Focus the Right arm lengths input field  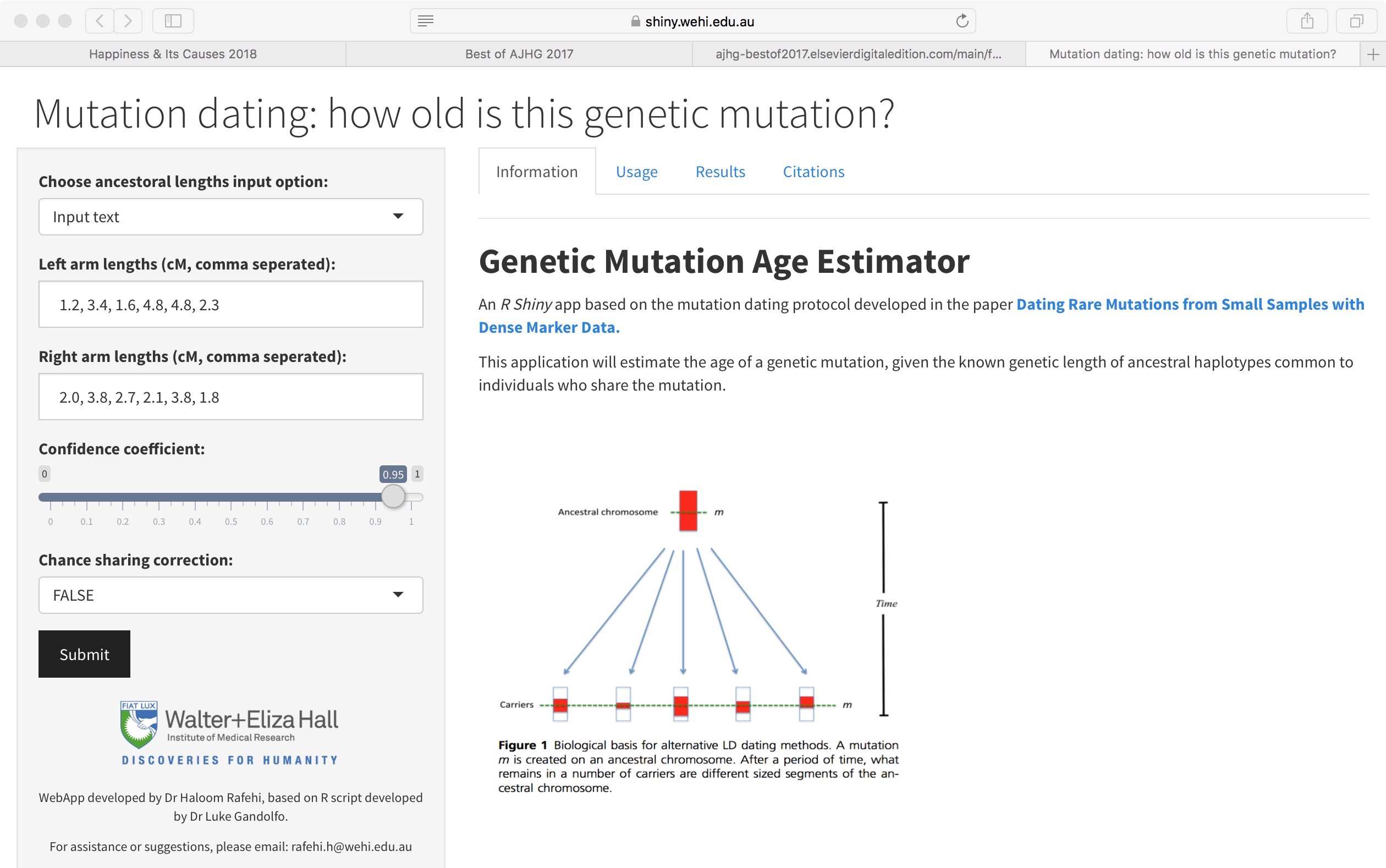click(230, 397)
